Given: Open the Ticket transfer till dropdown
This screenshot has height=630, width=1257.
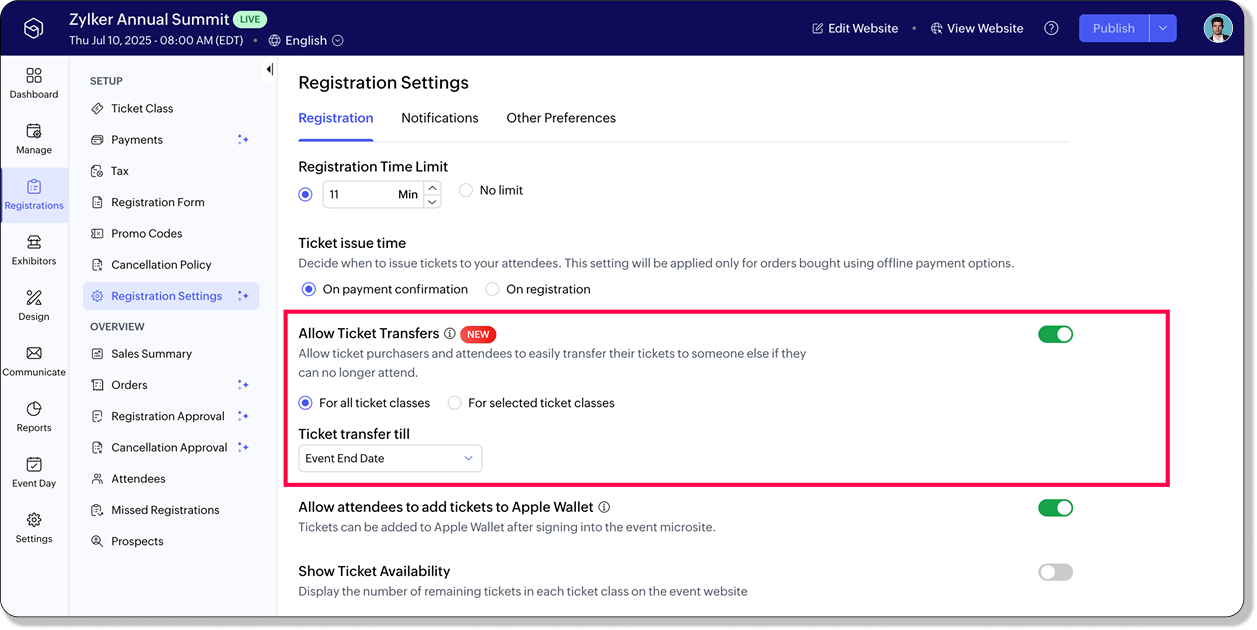Looking at the screenshot, I should 390,459.
